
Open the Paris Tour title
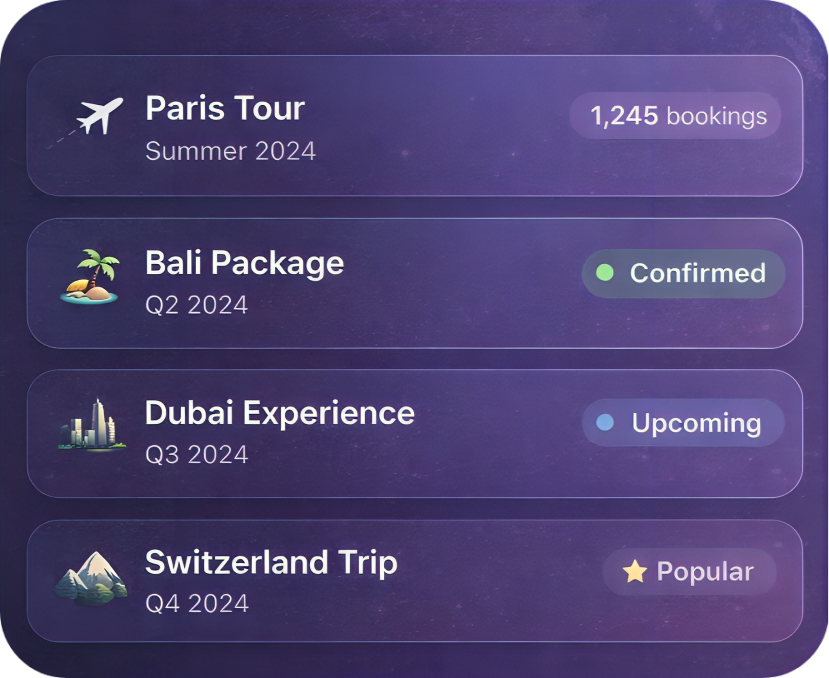coord(225,108)
